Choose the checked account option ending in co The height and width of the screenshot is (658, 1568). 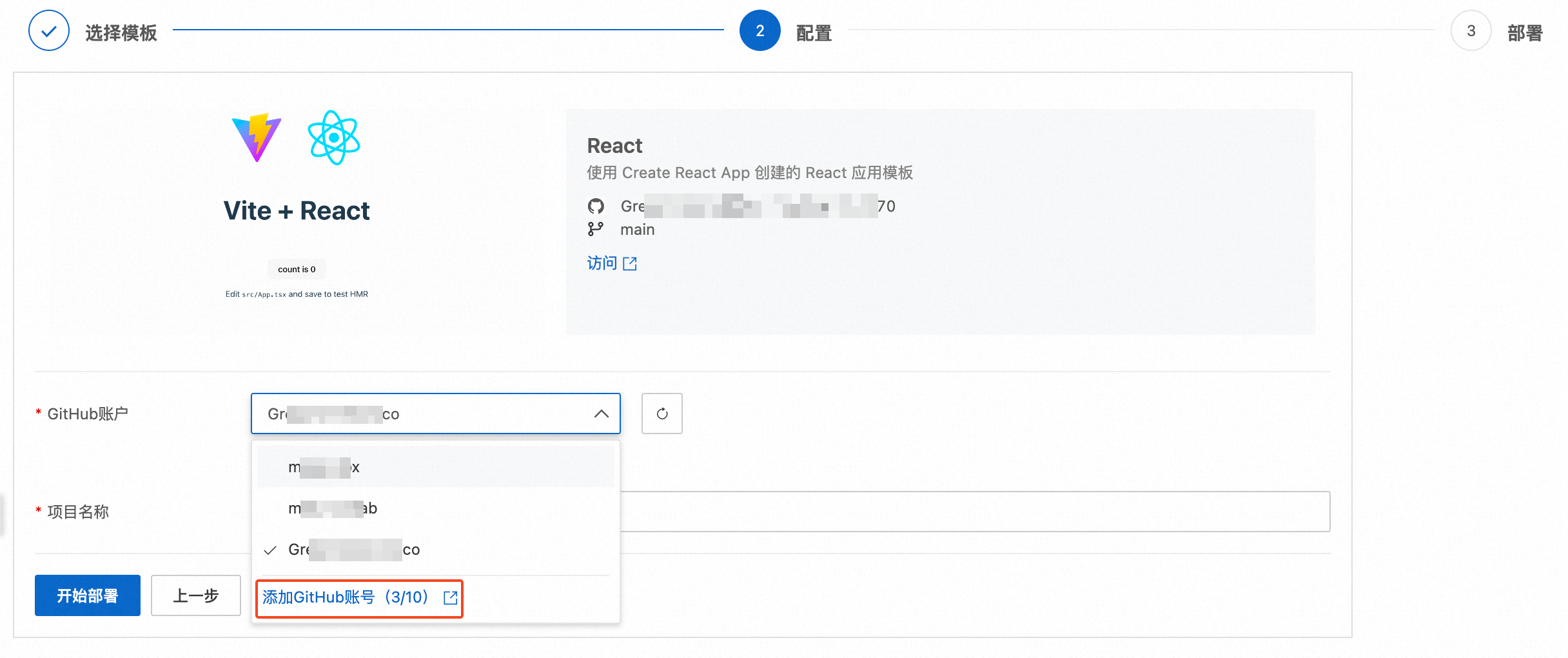click(x=435, y=550)
